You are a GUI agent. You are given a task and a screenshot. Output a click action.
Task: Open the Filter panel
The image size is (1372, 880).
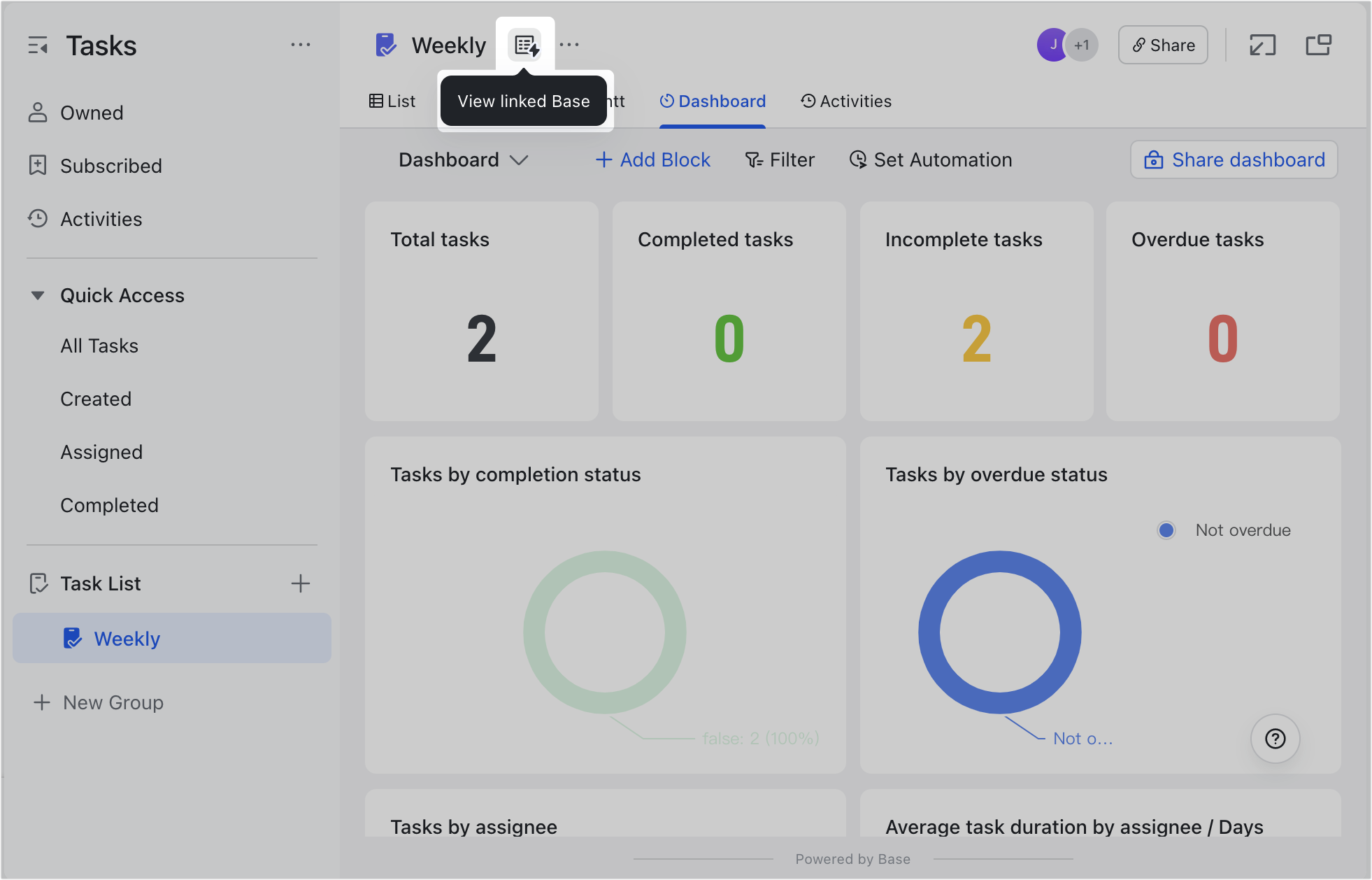coord(780,159)
